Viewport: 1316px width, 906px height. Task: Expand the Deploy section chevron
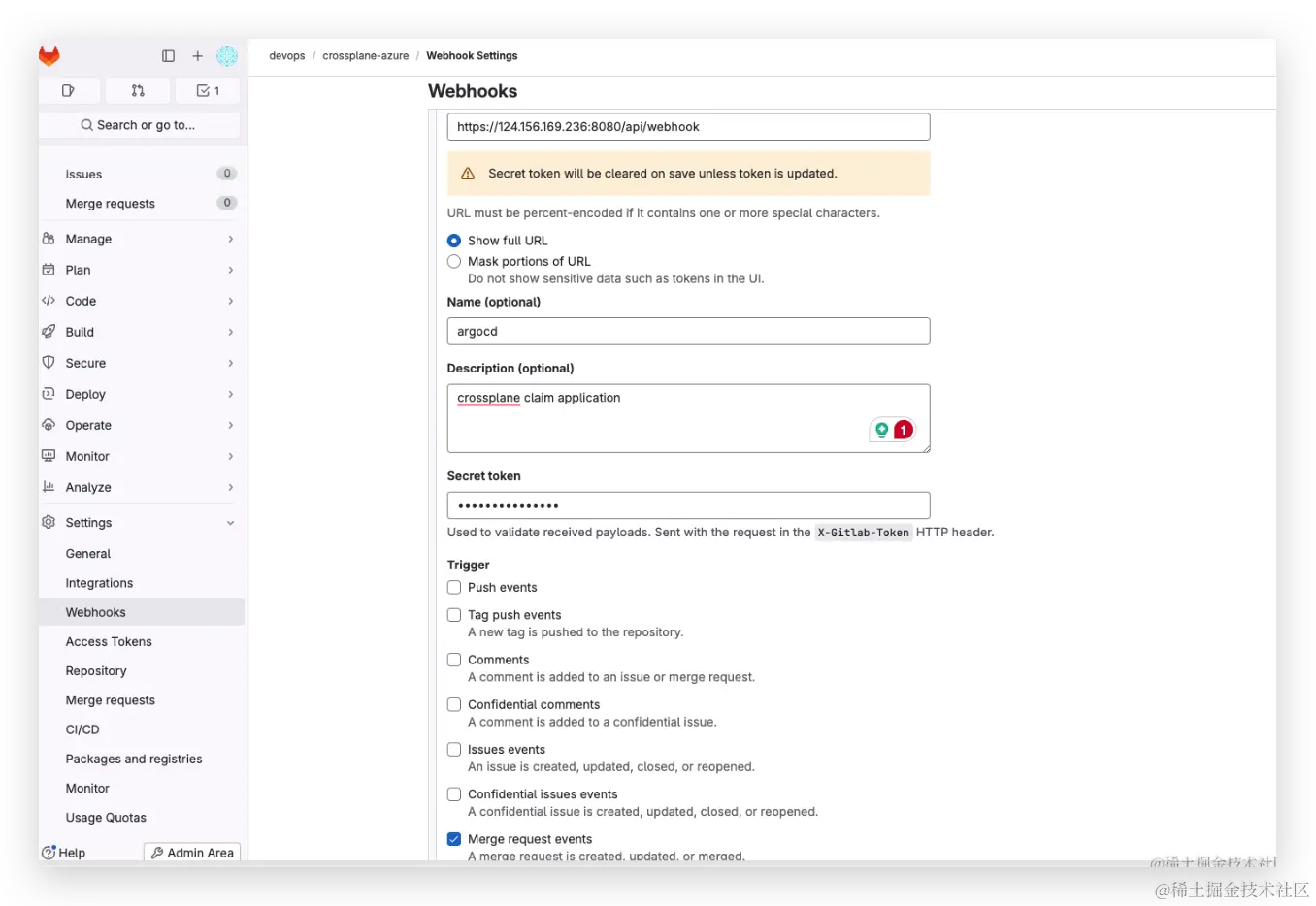point(231,394)
